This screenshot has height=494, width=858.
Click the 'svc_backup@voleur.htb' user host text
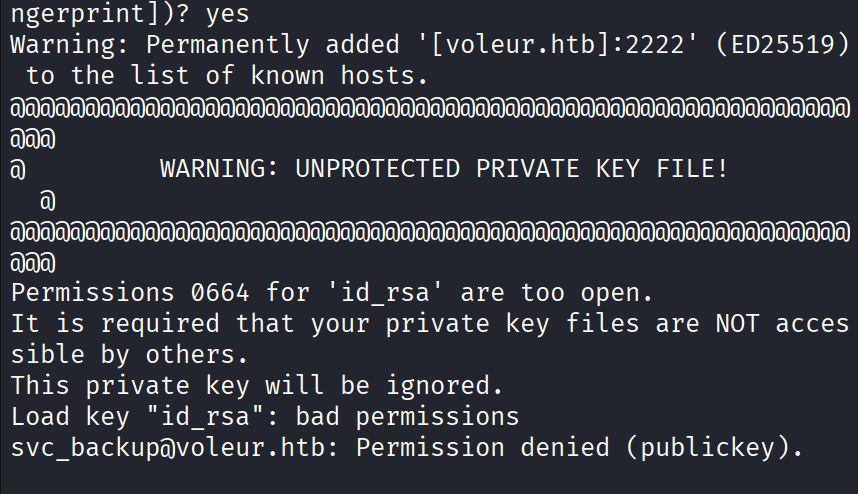coord(168,447)
